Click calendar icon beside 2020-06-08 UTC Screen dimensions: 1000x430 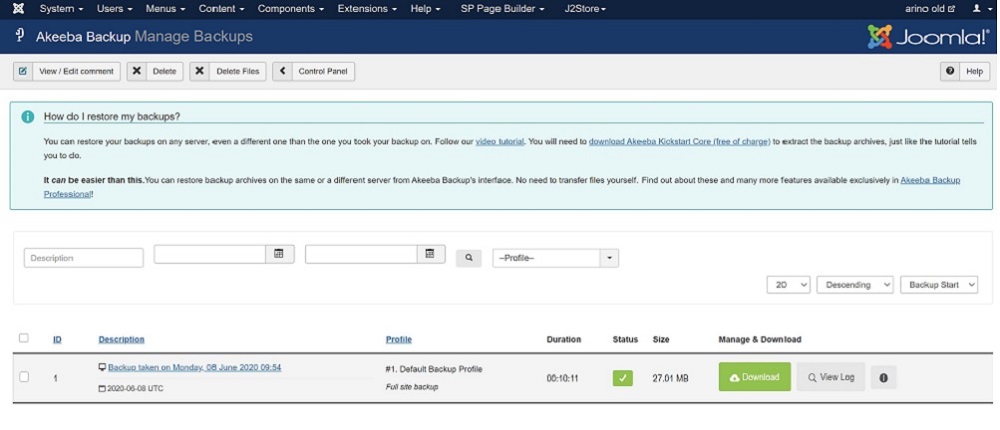click(102, 388)
